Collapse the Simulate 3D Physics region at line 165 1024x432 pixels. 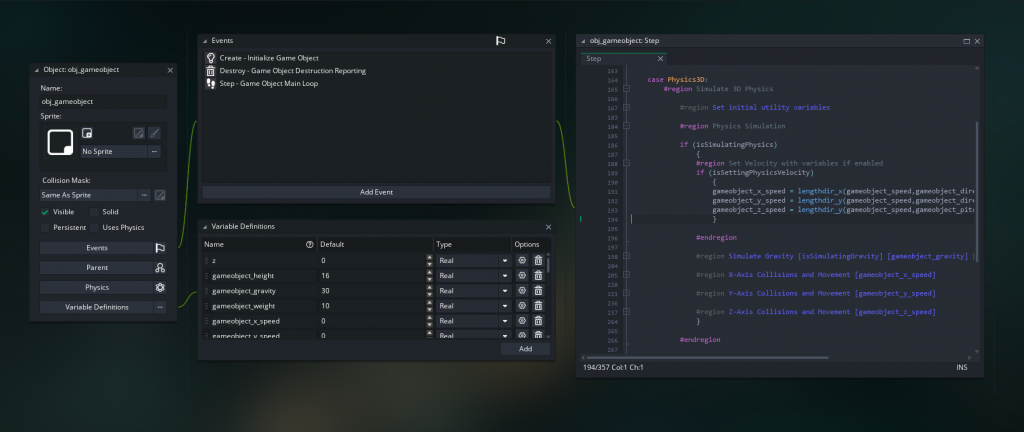point(626,89)
